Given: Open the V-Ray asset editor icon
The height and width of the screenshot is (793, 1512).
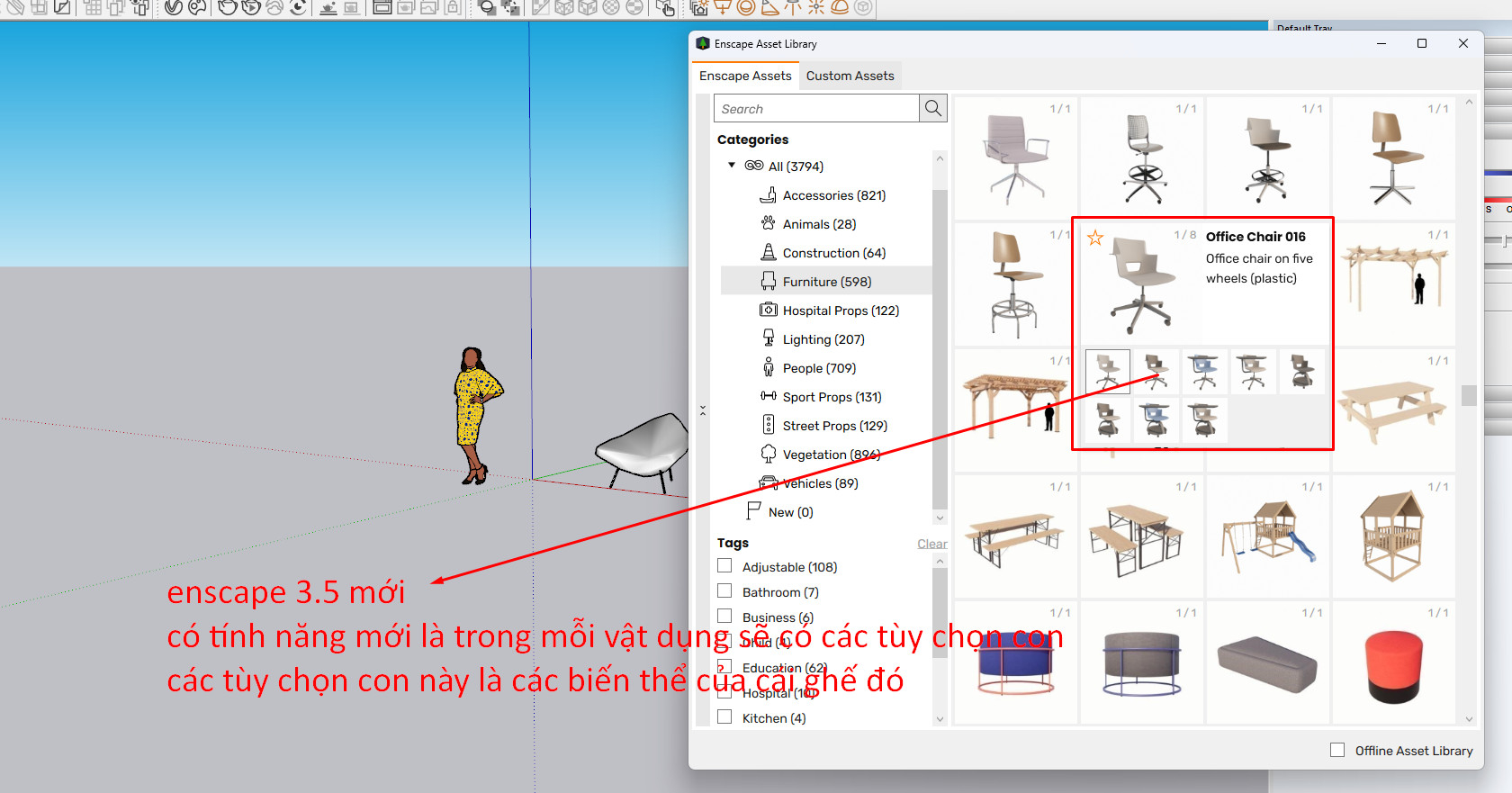Looking at the screenshot, I should [x=174, y=8].
